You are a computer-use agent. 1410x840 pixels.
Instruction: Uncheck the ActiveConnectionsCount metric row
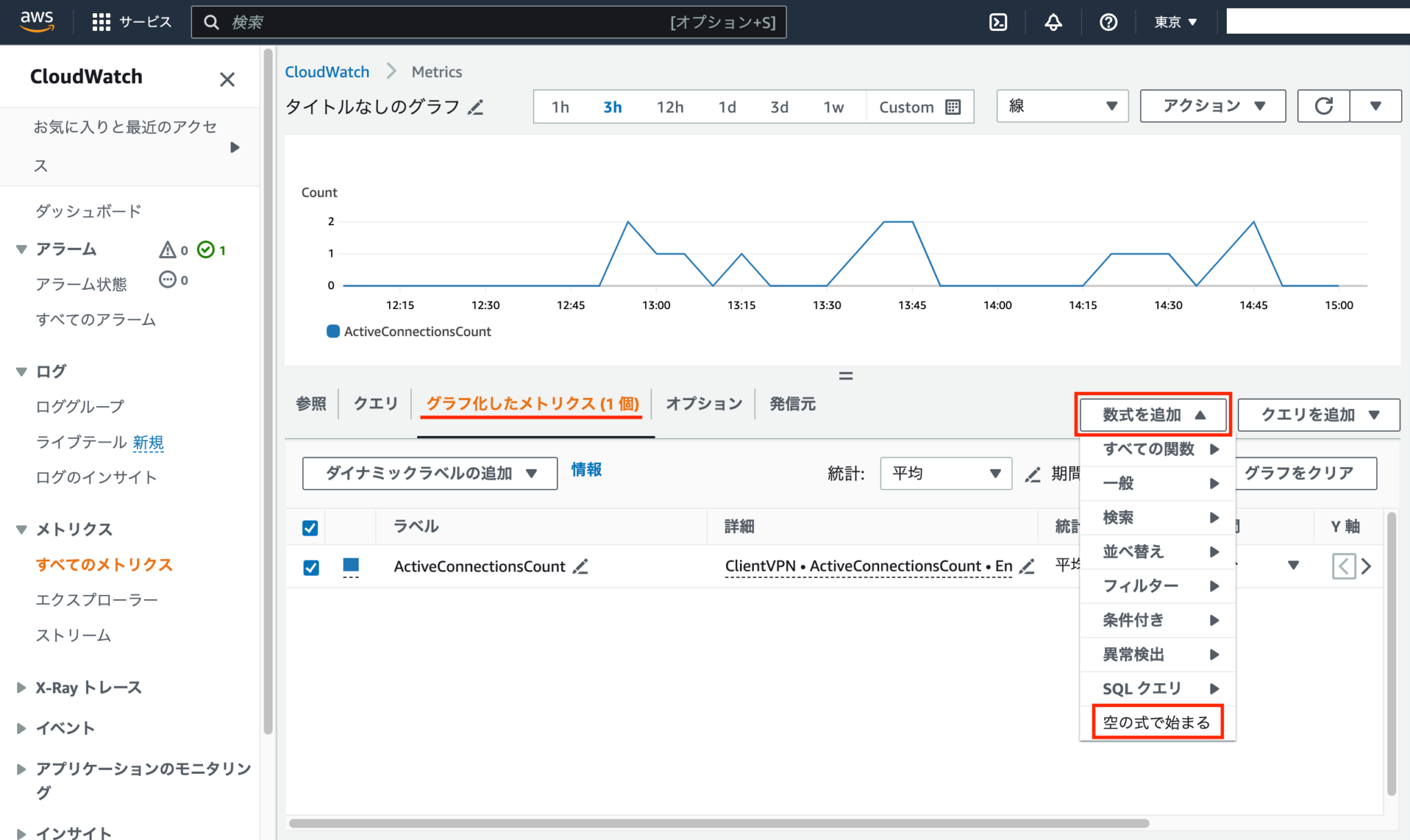(311, 567)
